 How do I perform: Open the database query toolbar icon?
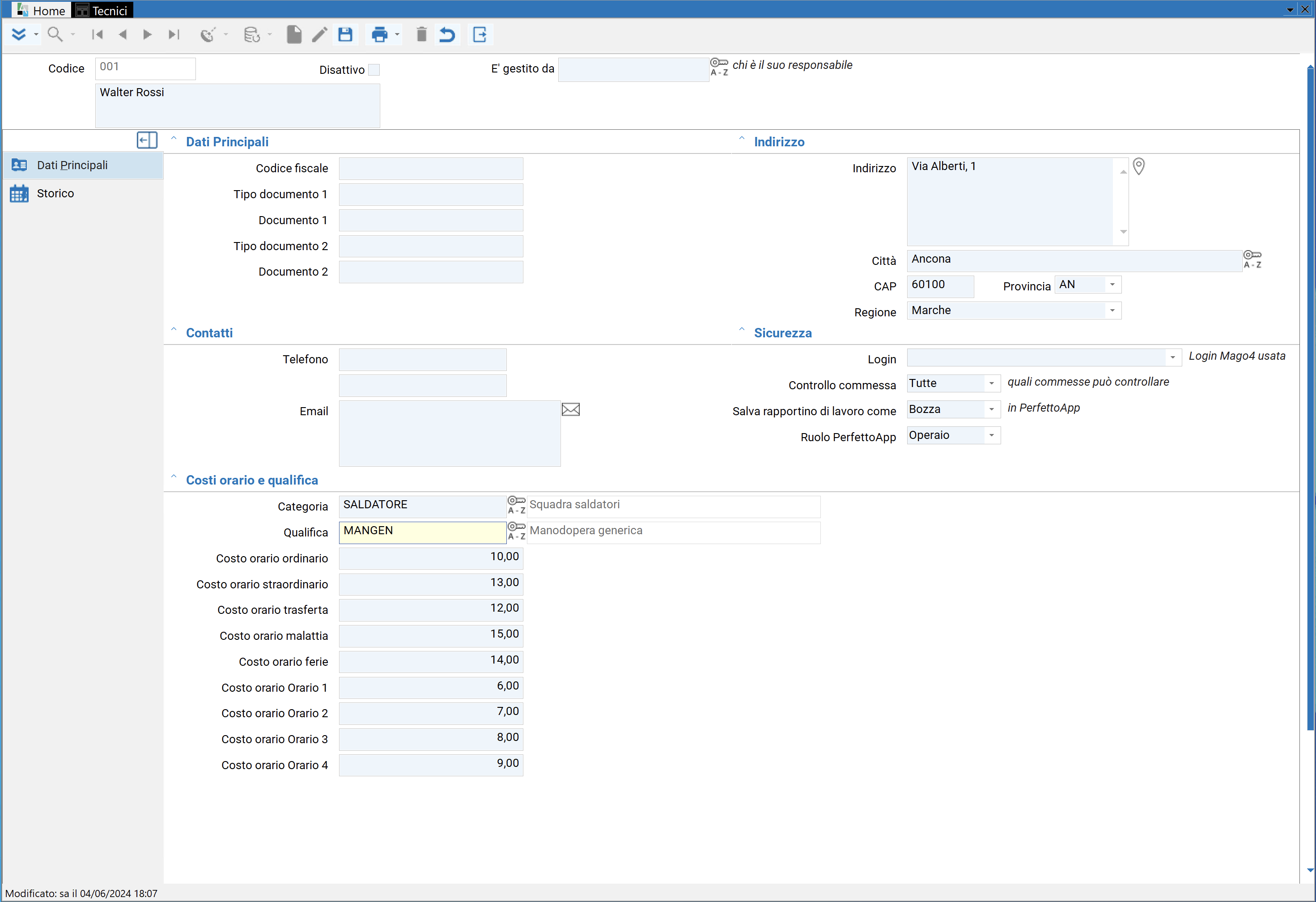(251, 34)
